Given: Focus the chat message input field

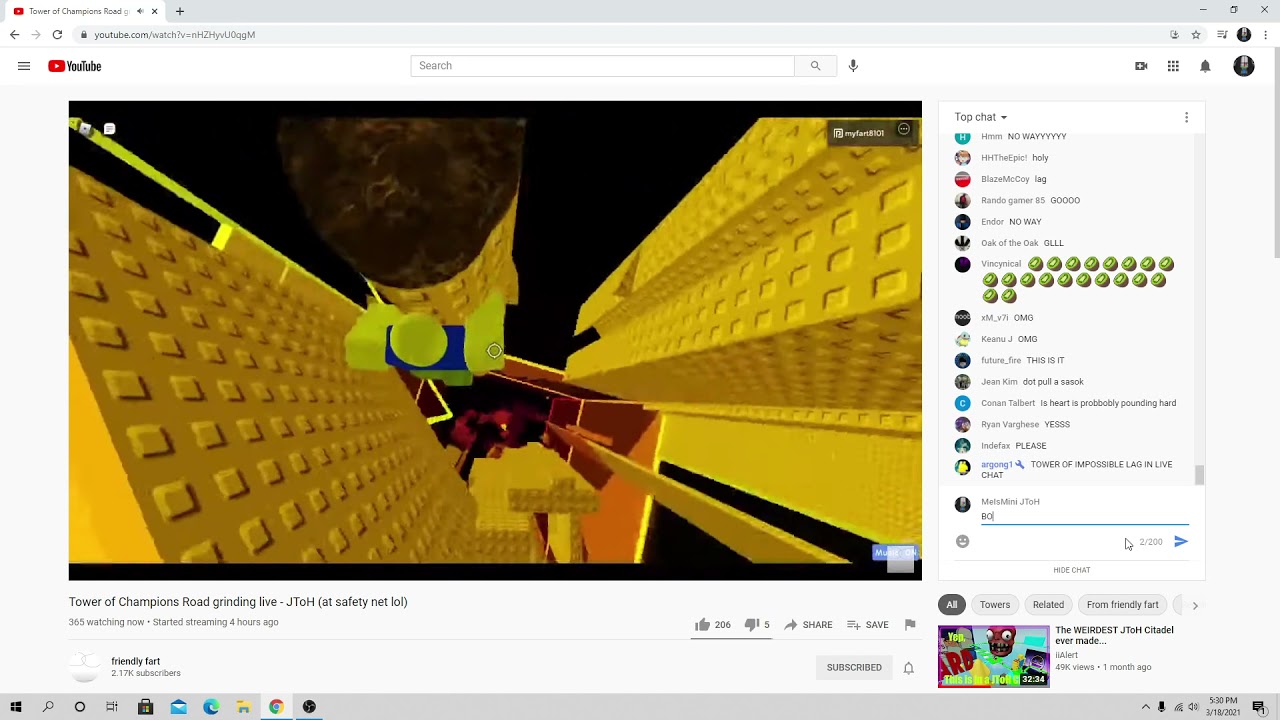Looking at the screenshot, I should coord(1084,516).
